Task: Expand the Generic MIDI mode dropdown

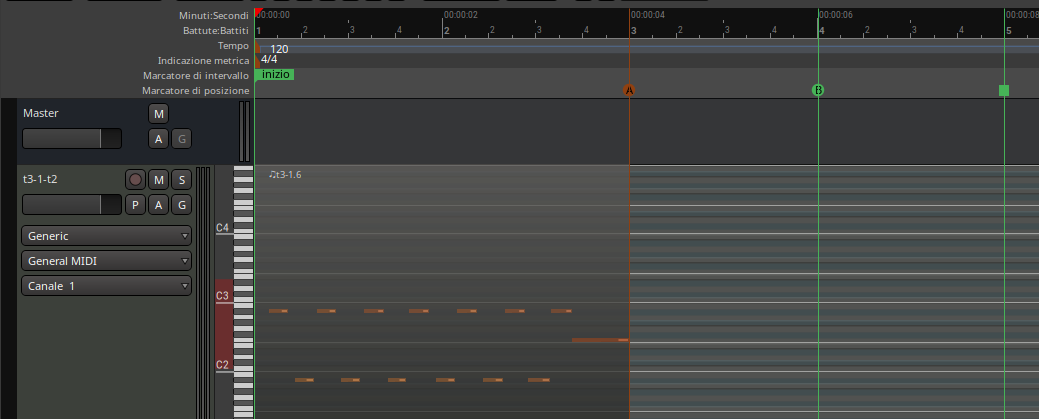Action: 106,236
